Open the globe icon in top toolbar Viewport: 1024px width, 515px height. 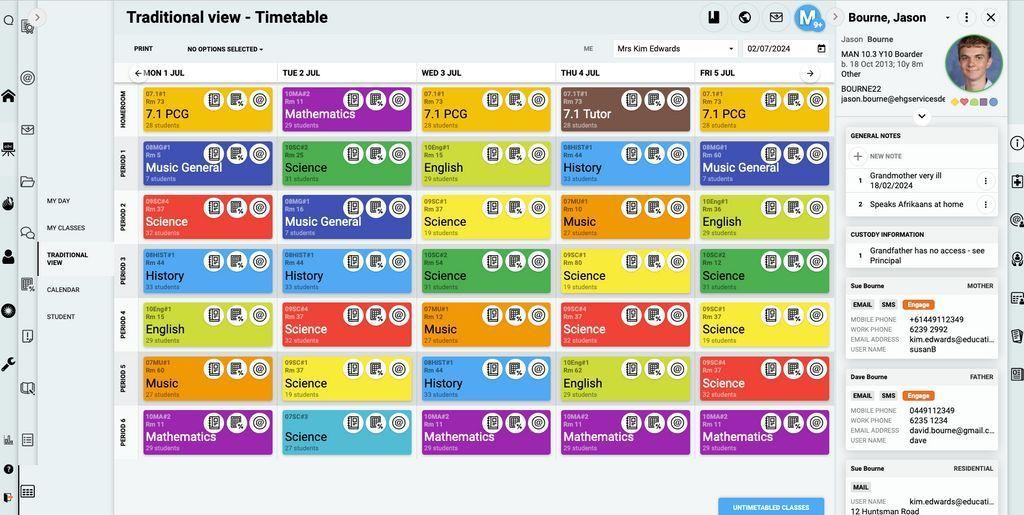pyautogui.click(x=744, y=18)
